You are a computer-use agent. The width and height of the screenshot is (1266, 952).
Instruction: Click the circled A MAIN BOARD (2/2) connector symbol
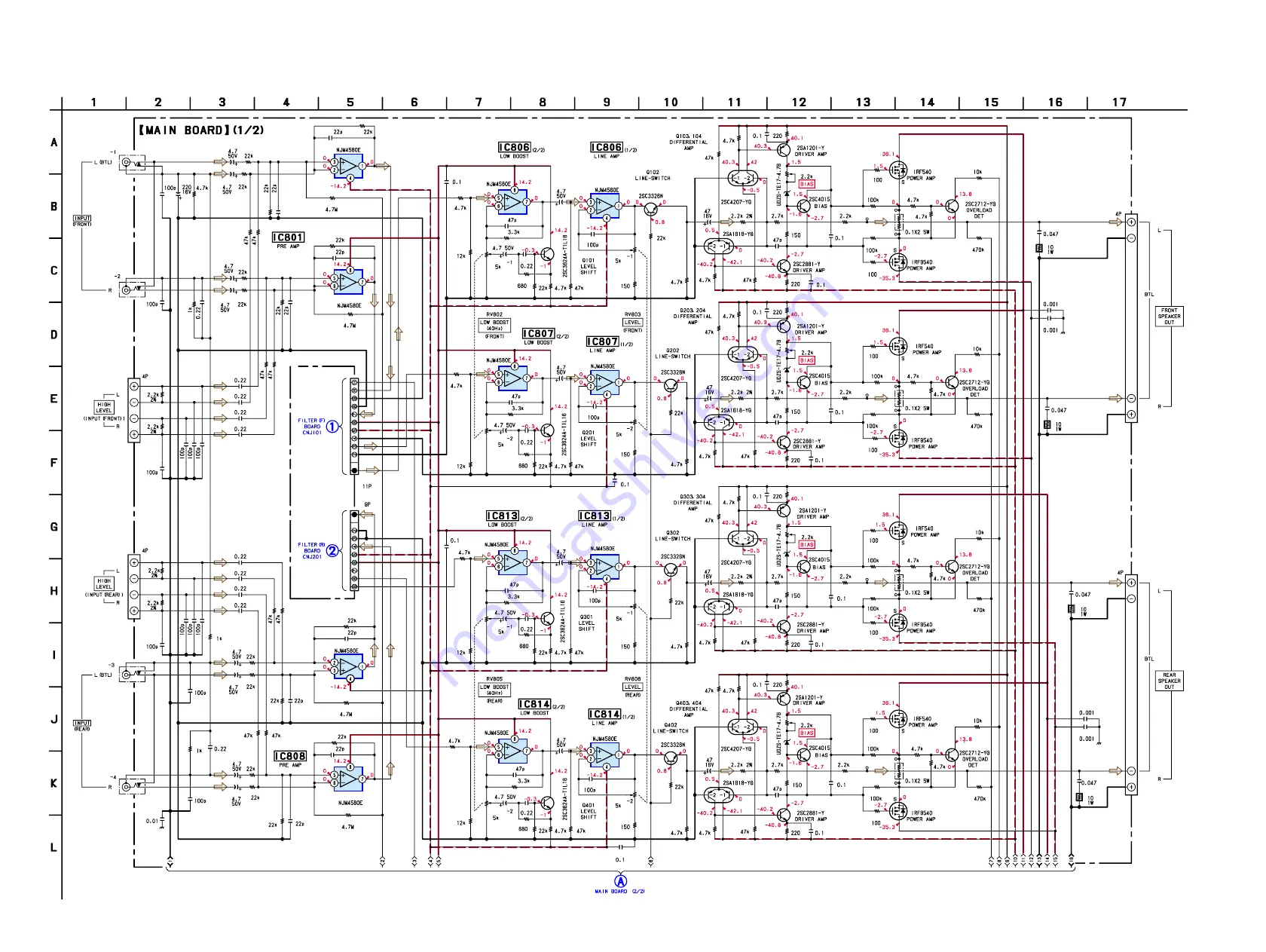tap(620, 881)
